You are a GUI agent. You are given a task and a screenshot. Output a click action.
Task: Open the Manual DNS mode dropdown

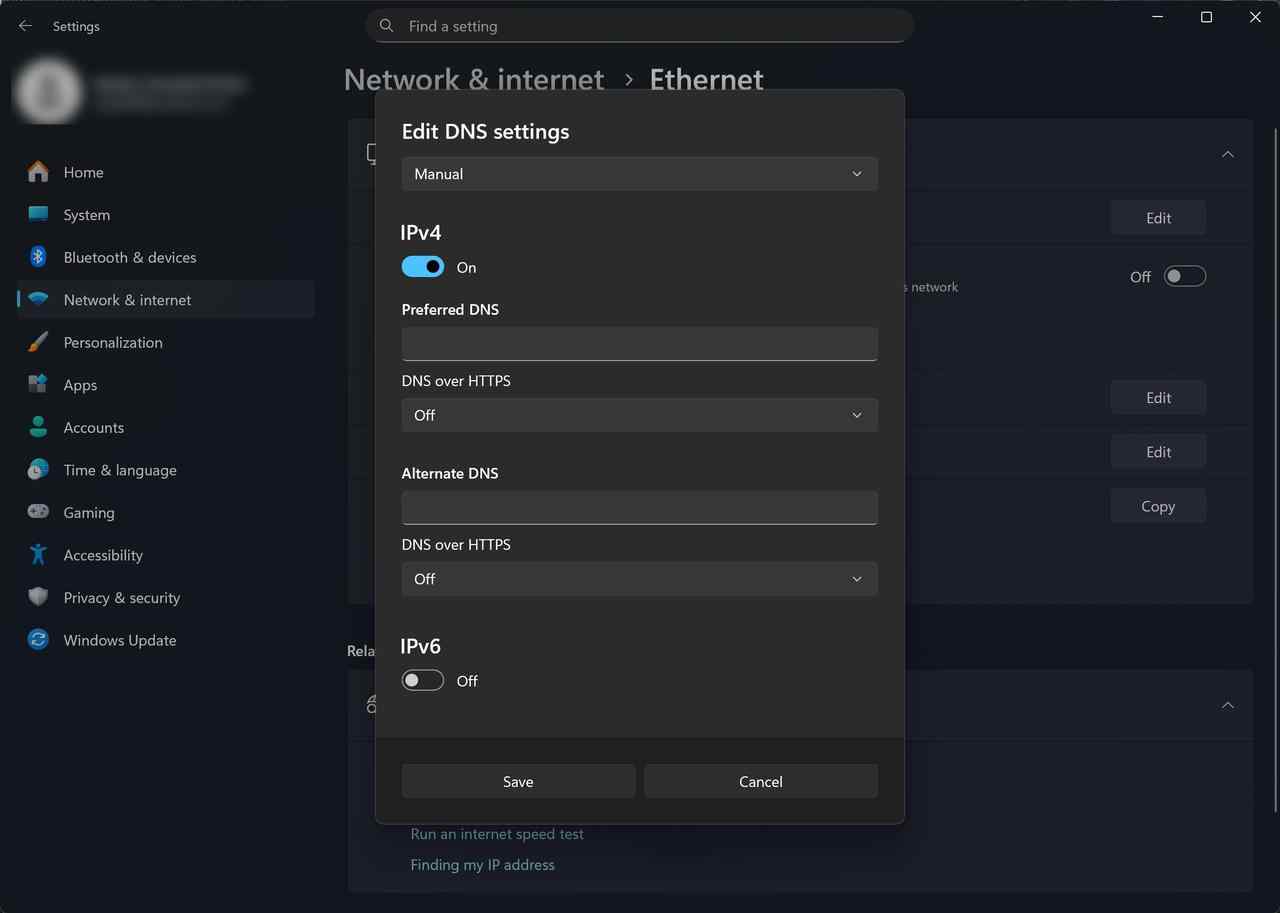[639, 174]
